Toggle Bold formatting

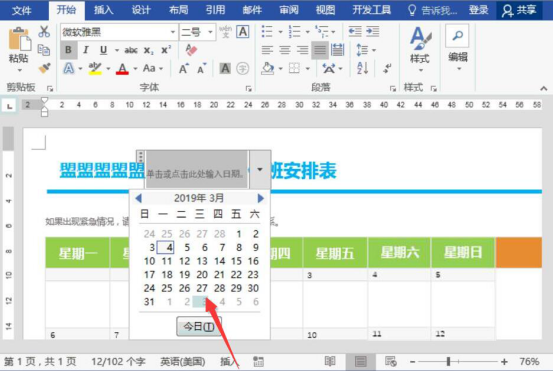point(68,50)
